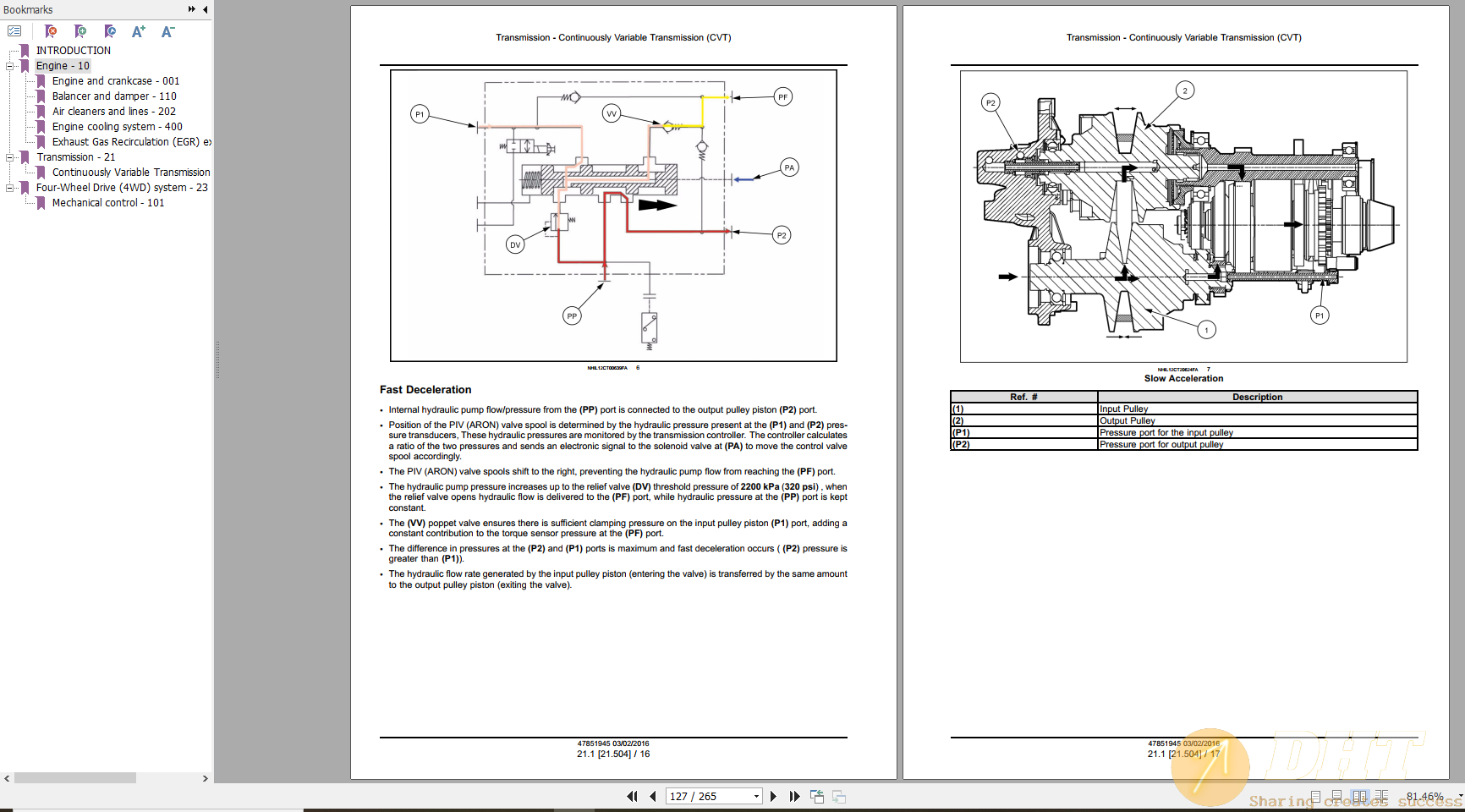This screenshot has width=1465, height=812.
Task: Increase bookmark text size with A+ icon
Action: point(138,30)
